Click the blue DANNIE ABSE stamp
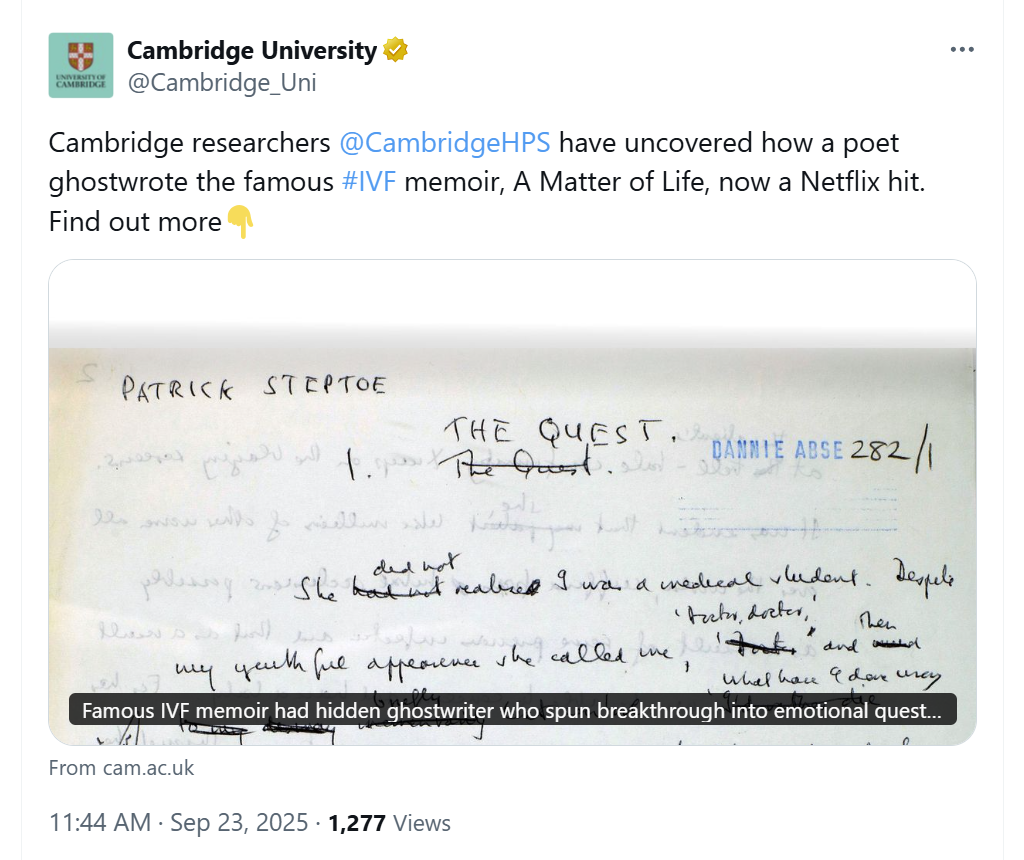The width and height of the screenshot is (1024, 860). click(x=777, y=449)
